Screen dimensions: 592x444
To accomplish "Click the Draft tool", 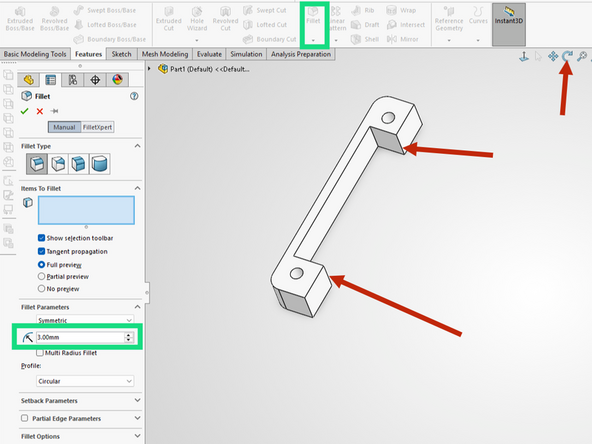I will (x=365, y=25).
